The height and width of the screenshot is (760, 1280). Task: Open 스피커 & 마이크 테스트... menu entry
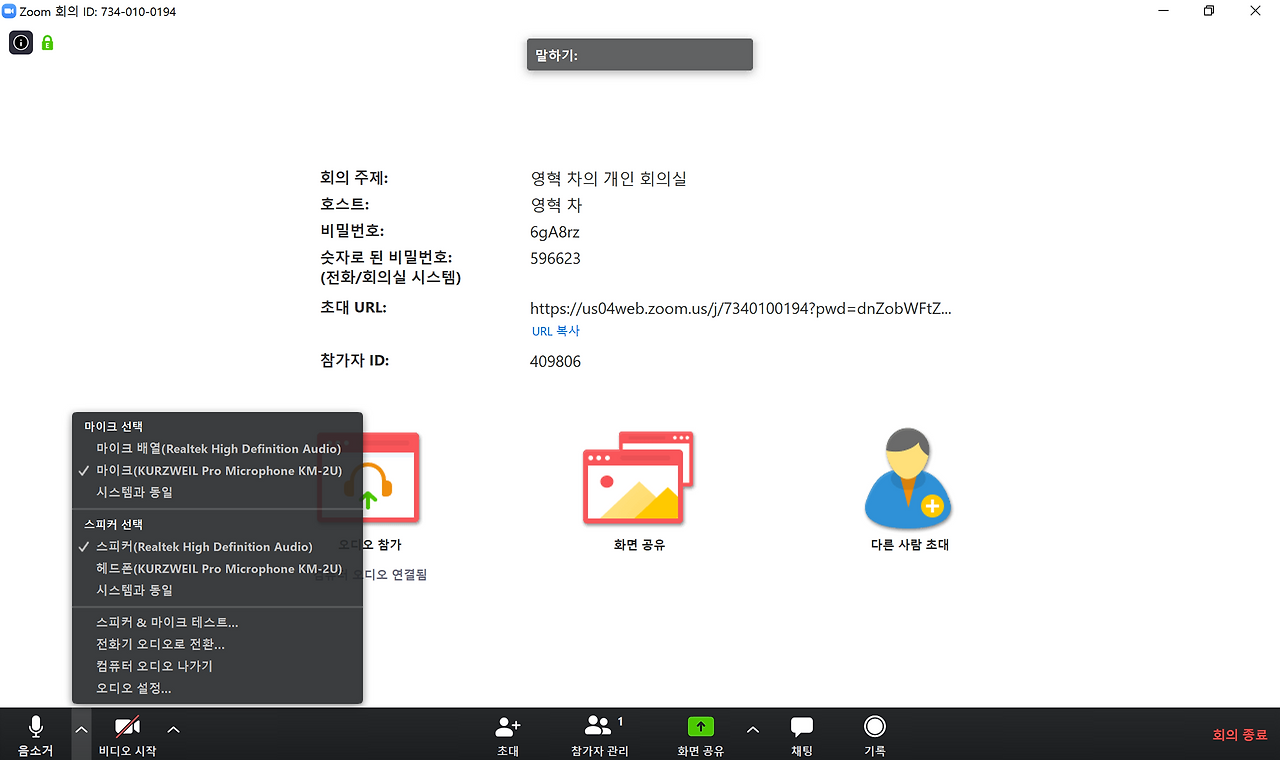pos(218,622)
